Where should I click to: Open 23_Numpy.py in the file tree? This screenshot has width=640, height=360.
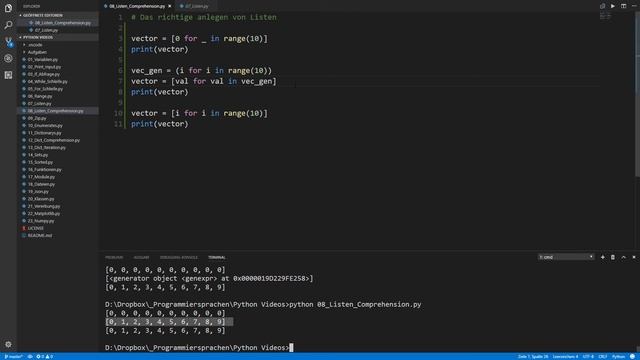(58, 221)
